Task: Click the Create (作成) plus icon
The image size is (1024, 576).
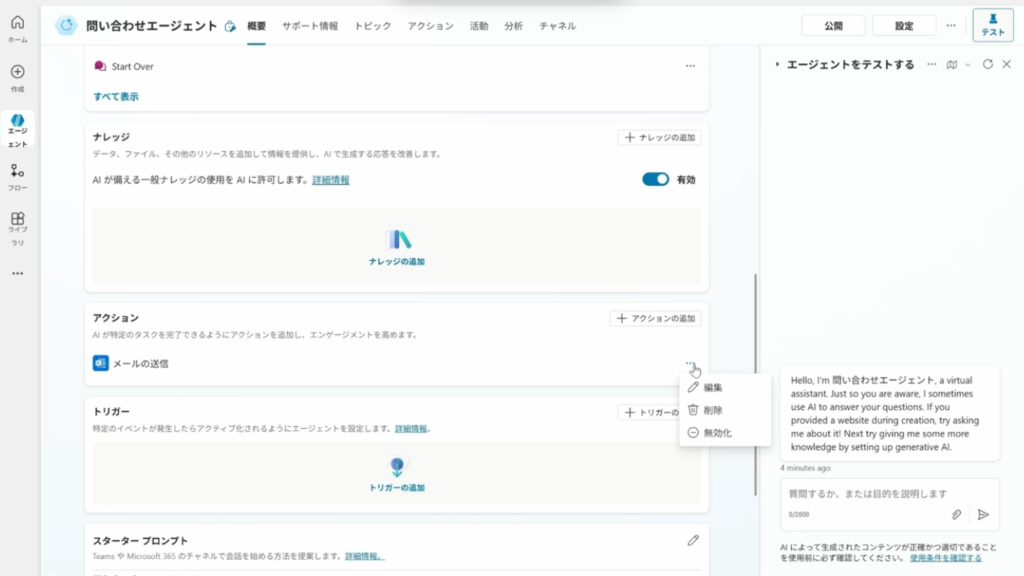Action: (17, 72)
